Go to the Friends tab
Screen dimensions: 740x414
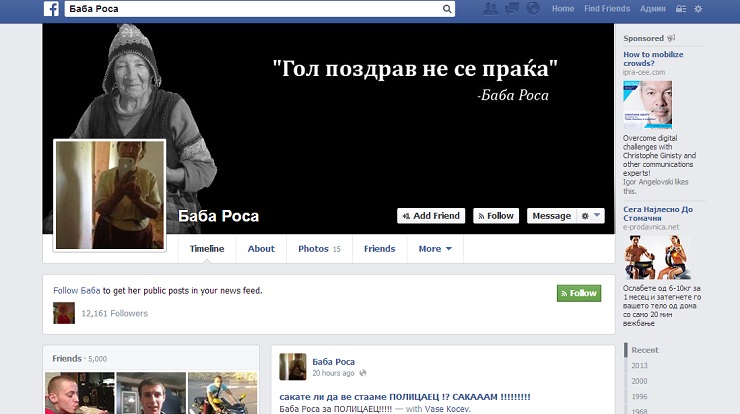point(379,249)
